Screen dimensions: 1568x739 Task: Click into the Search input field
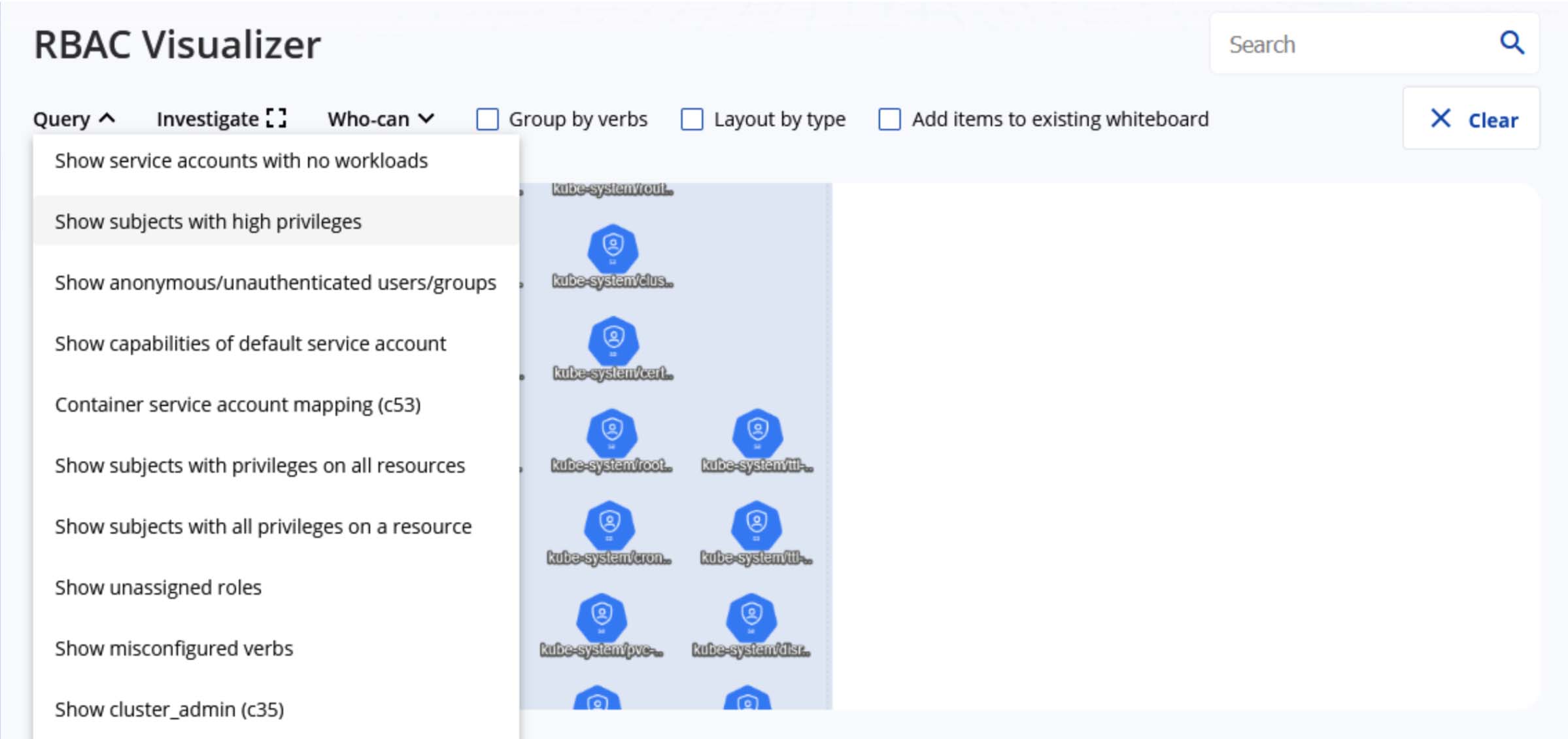point(1354,44)
